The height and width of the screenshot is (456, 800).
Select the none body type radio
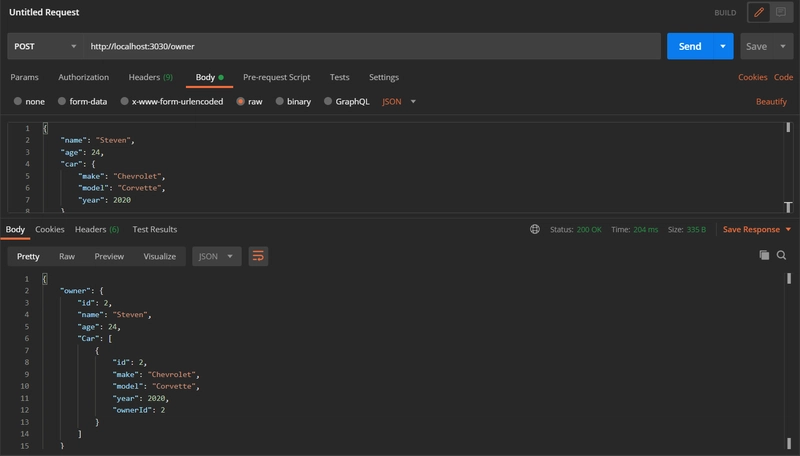pyautogui.click(x=18, y=101)
